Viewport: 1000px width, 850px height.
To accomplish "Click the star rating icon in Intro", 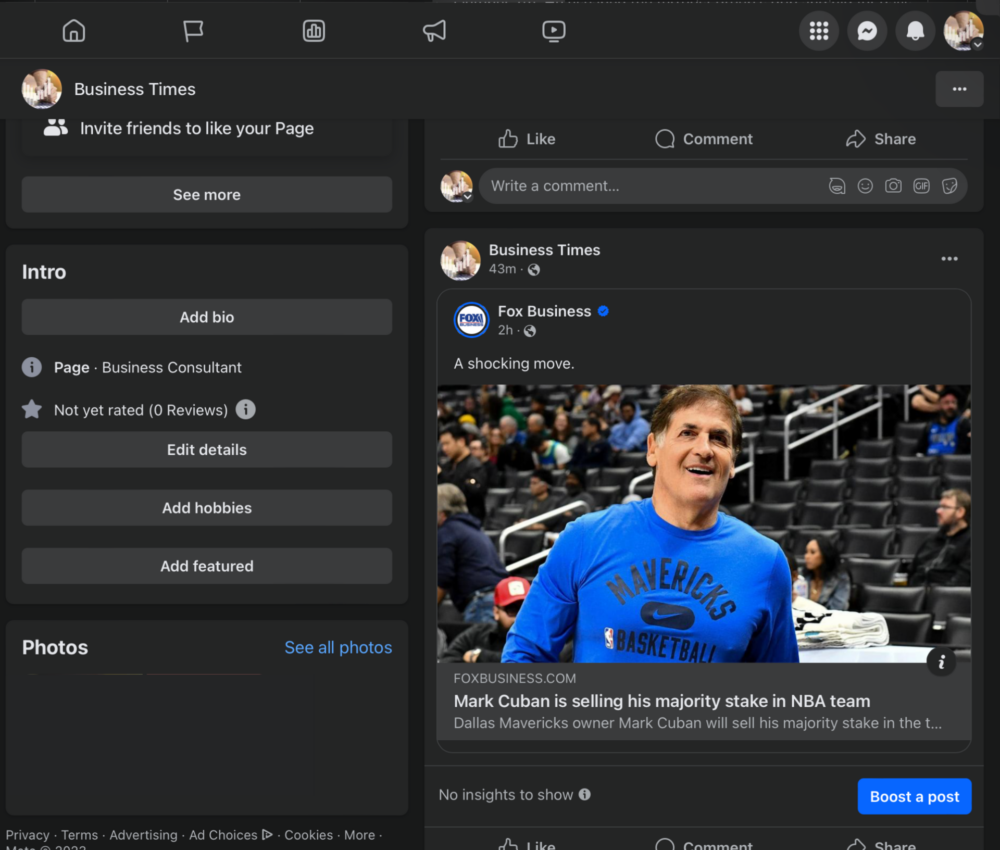I will pyautogui.click(x=32, y=409).
